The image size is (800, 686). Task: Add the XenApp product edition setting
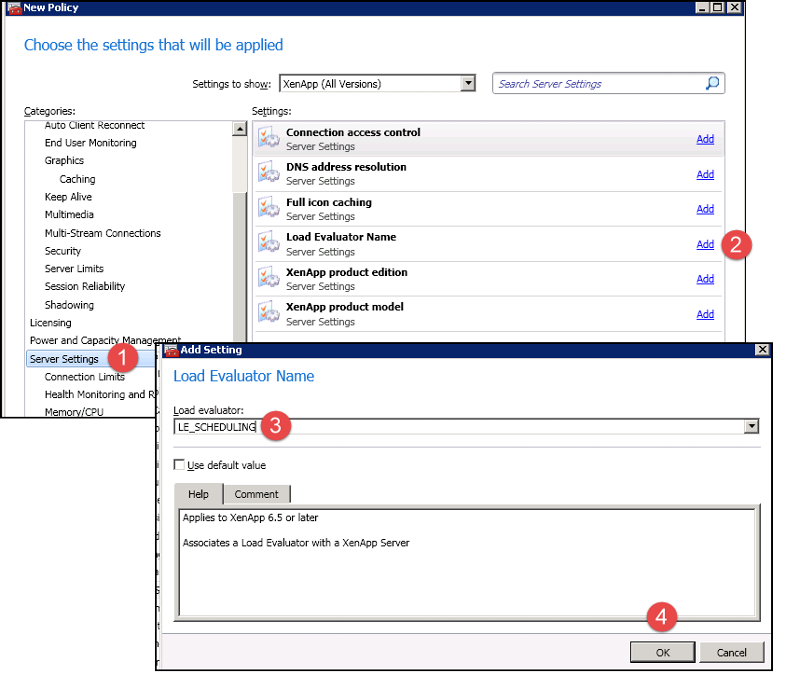tap(705, 279)
